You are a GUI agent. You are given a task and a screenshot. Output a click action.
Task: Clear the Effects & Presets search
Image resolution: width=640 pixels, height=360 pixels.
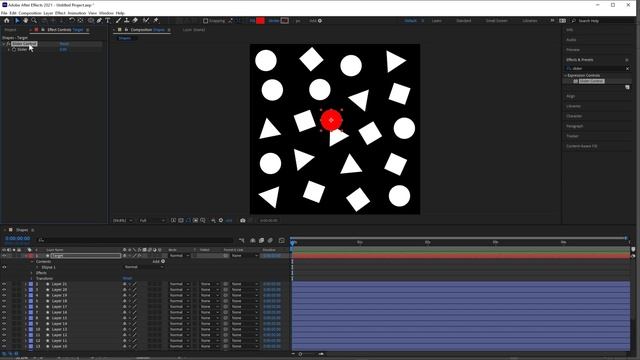click(627, 69)
